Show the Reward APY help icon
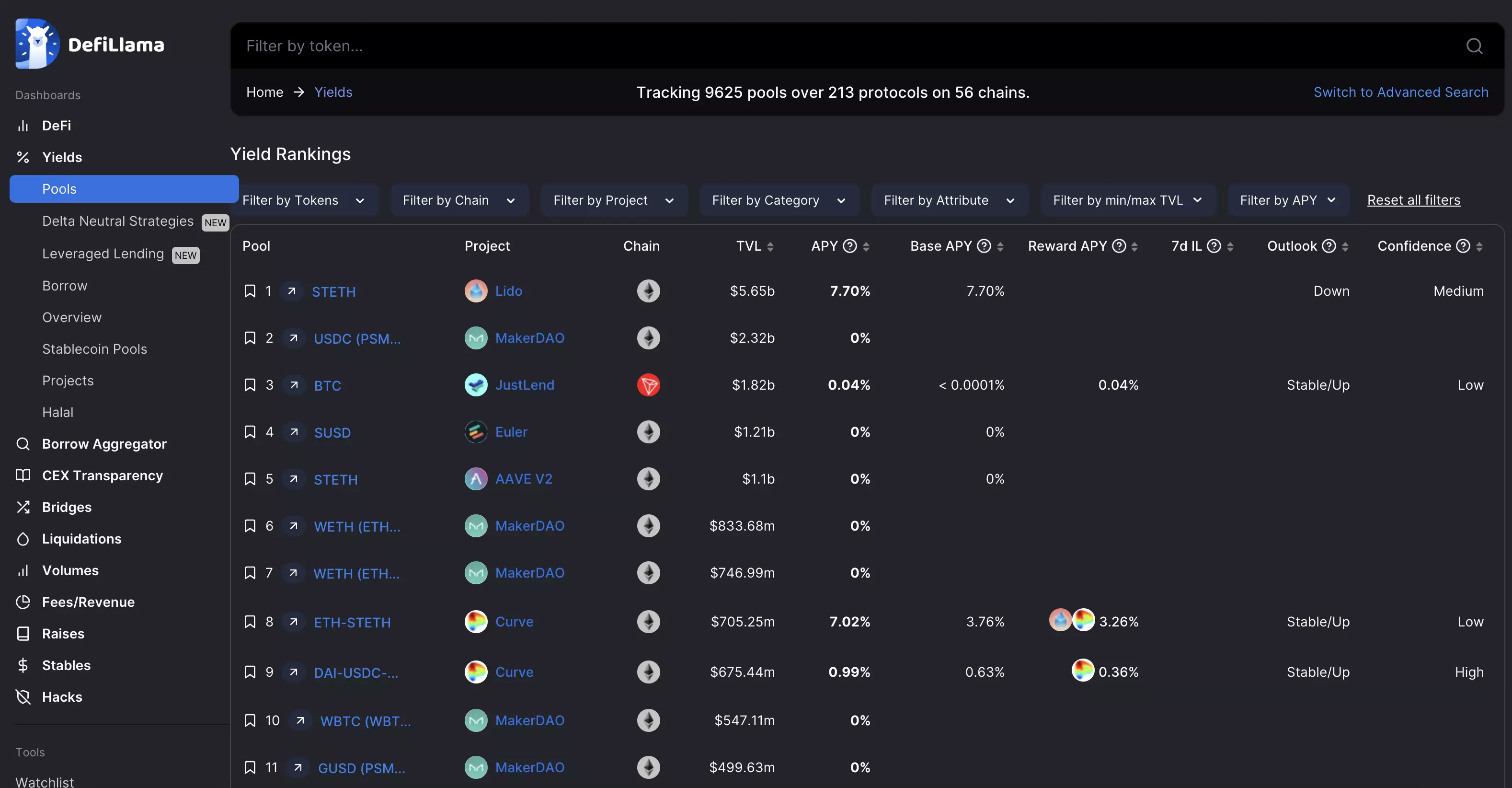 point(1119,246)
